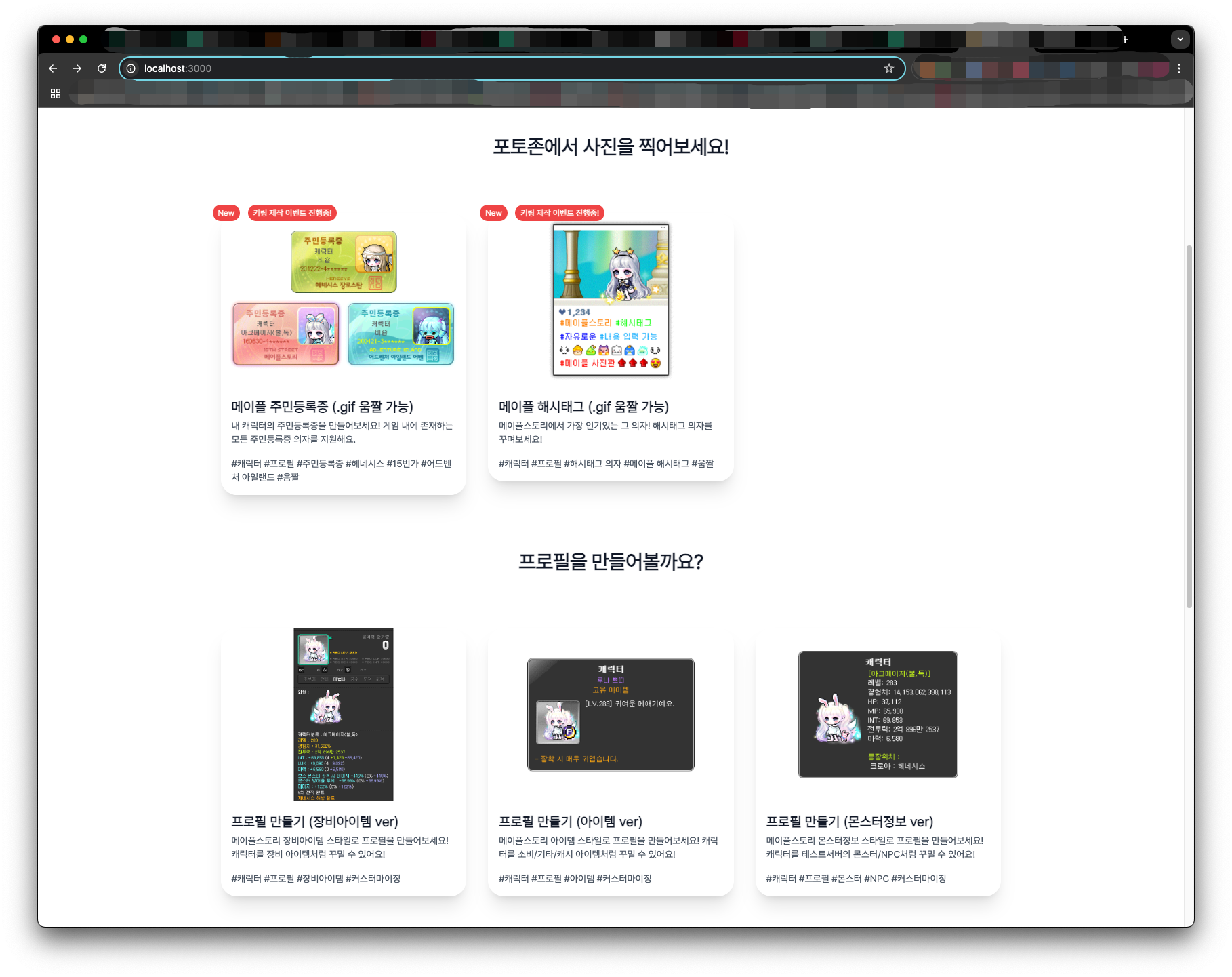1232x977 pixels.
Task: Expand the tab search dropdown
Action: (x=1180, y=39)
